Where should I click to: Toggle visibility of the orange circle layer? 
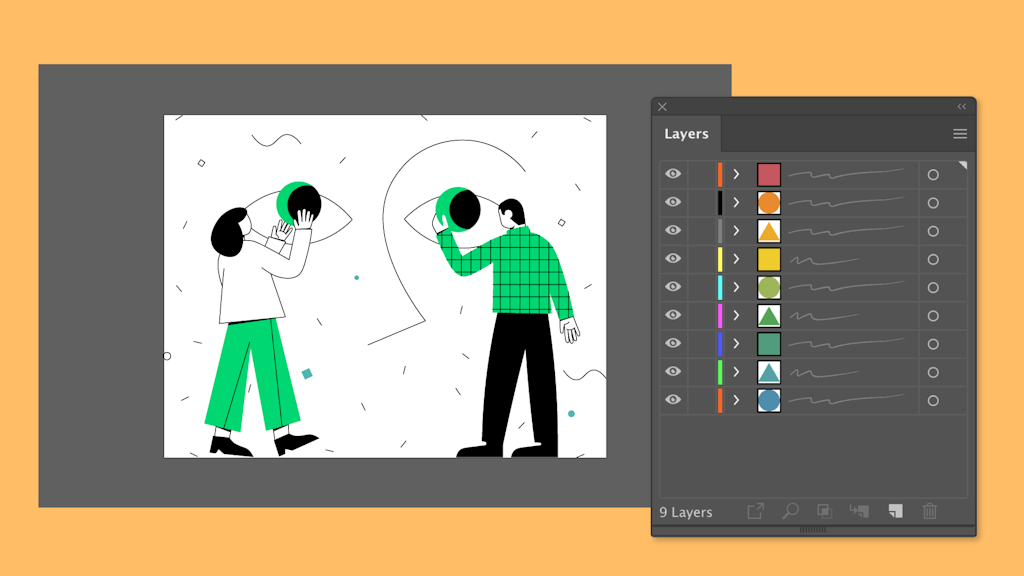673,202
